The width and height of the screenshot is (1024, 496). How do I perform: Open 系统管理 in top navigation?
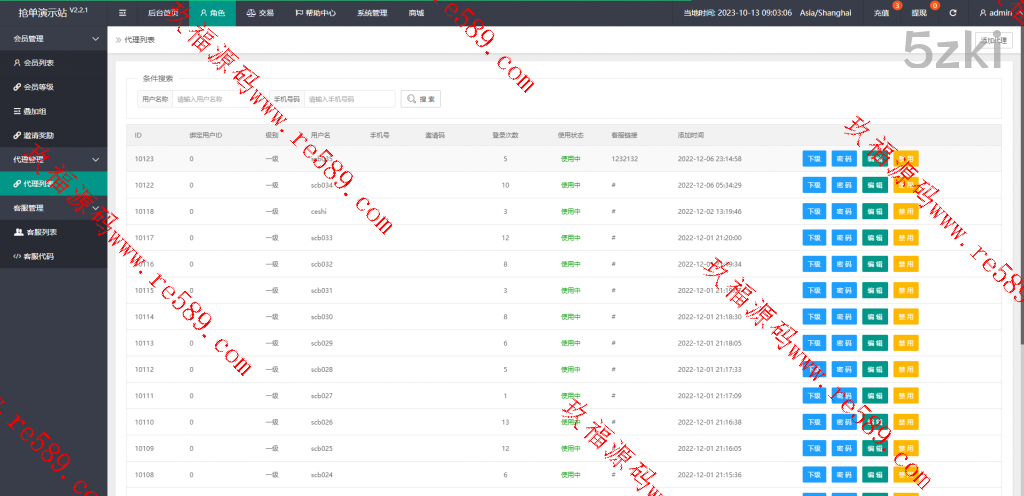[371, 13]
